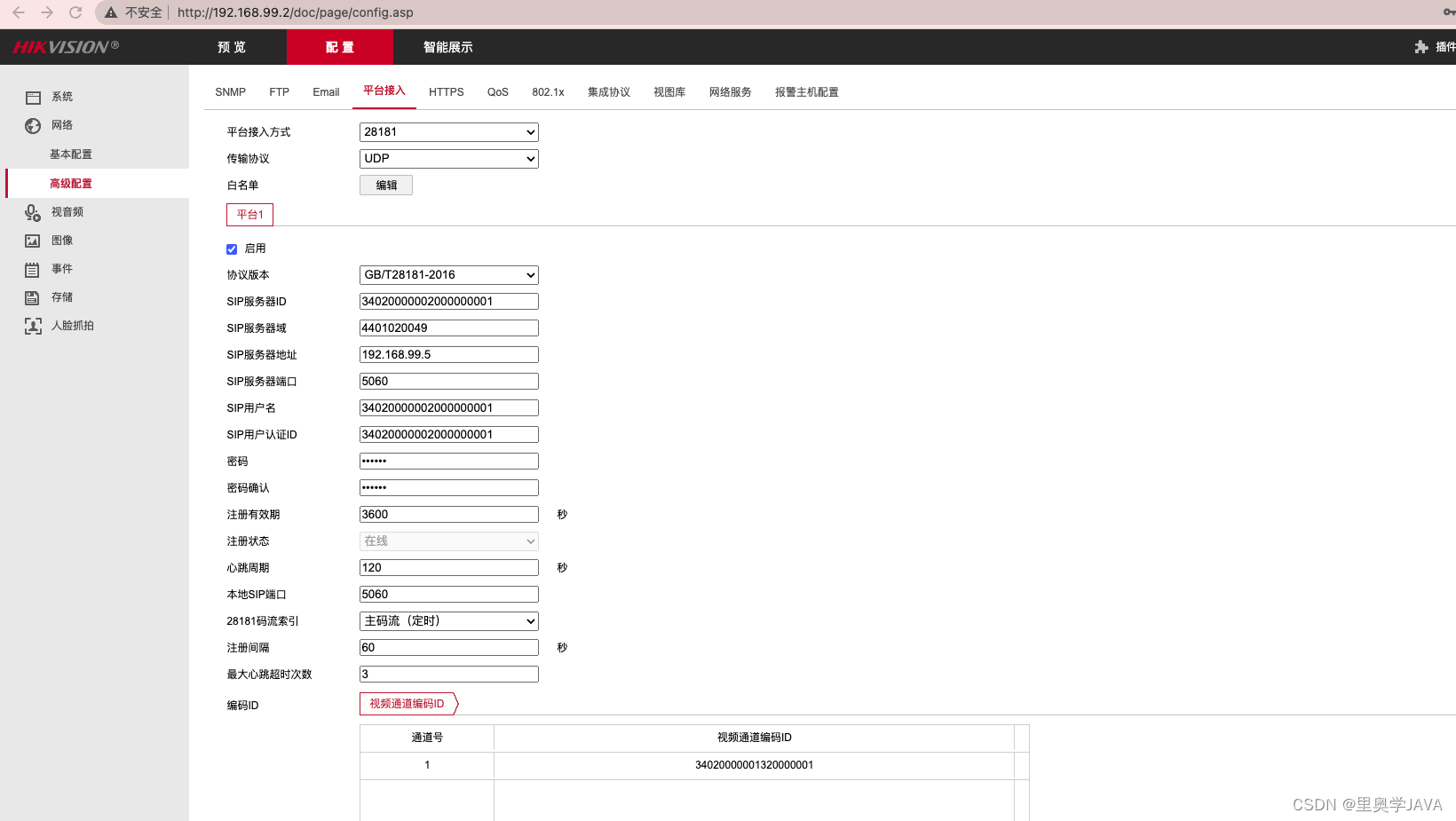Screen dimensions: 1456x821
Task: Open the SNMP tab
Action: pos(231,92)
